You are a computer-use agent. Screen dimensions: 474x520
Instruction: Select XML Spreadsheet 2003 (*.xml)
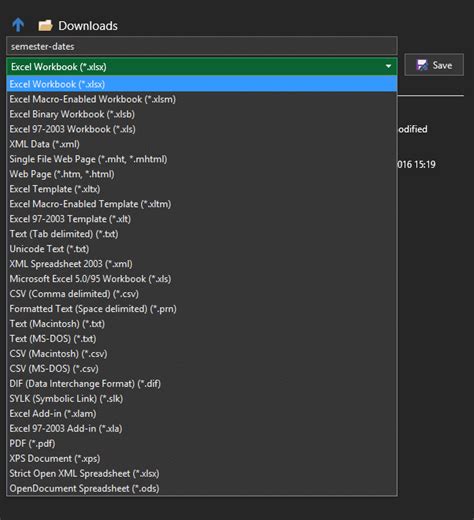point(202,264)
